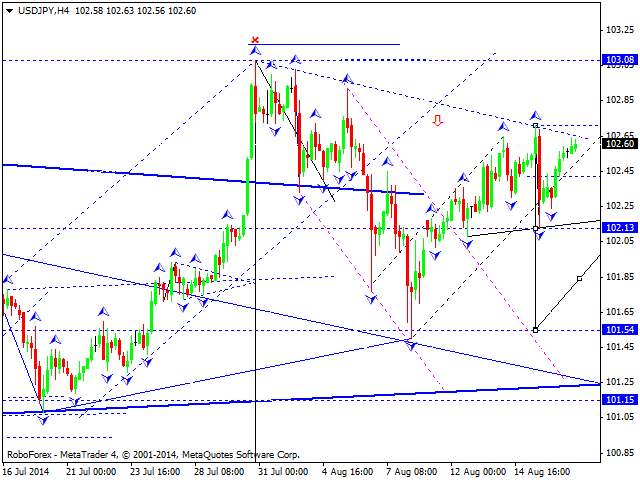Image resolution: width=640 pixels, height=480 pixels.
Task: Click the RoboForex MetaTrader 4 copyright text
Action: click(x=153, y=454)
